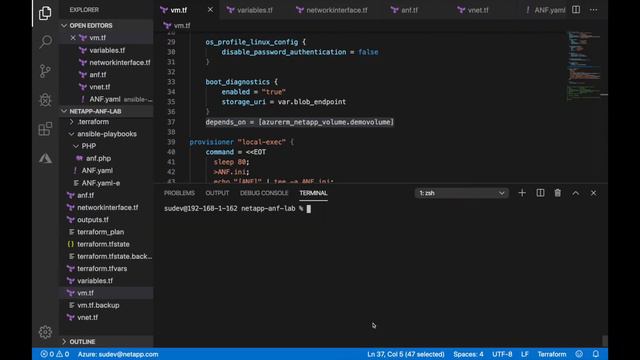Click the Azure account status bar entry
Image resolution: width=640 pixels, height=360 pixels.
(x=118, y=354)
